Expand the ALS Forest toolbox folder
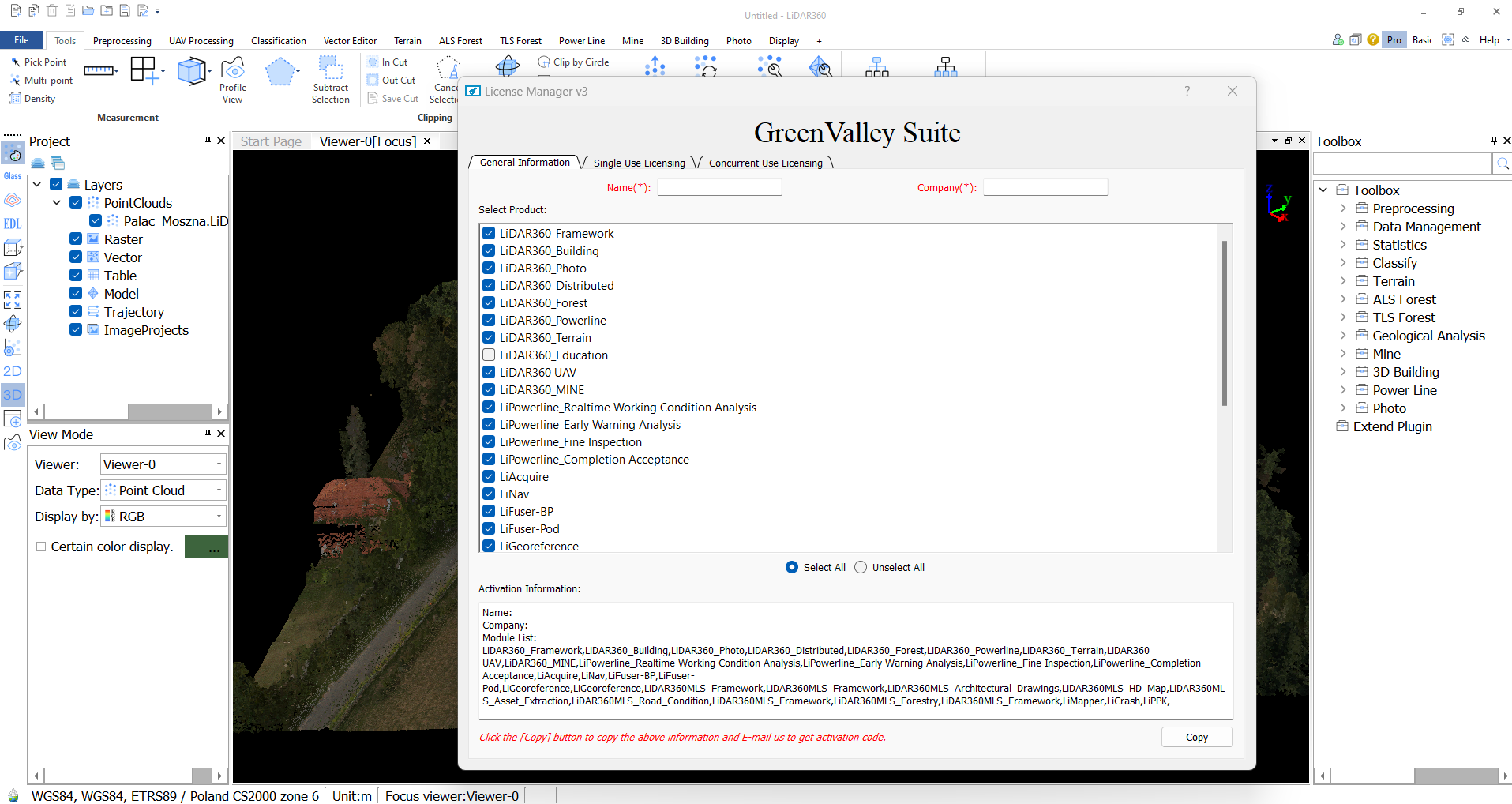Screen dimensions: 1512x804 (1343, 299)
